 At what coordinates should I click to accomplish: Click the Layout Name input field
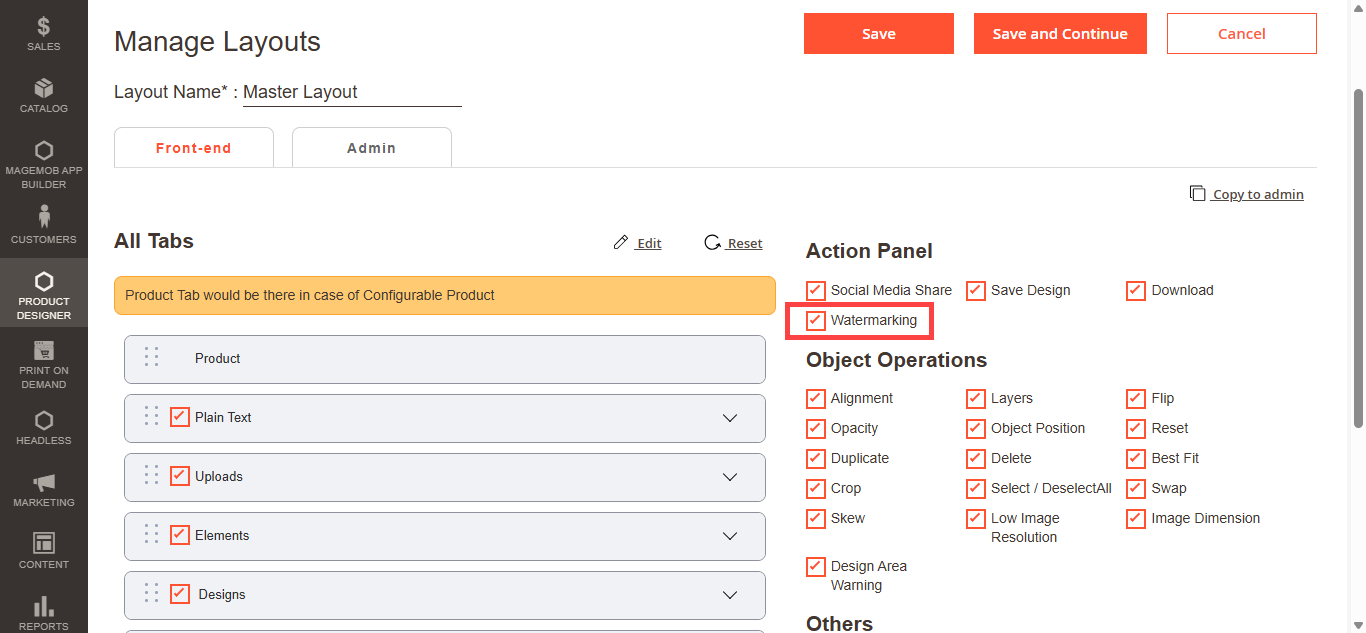352,92
